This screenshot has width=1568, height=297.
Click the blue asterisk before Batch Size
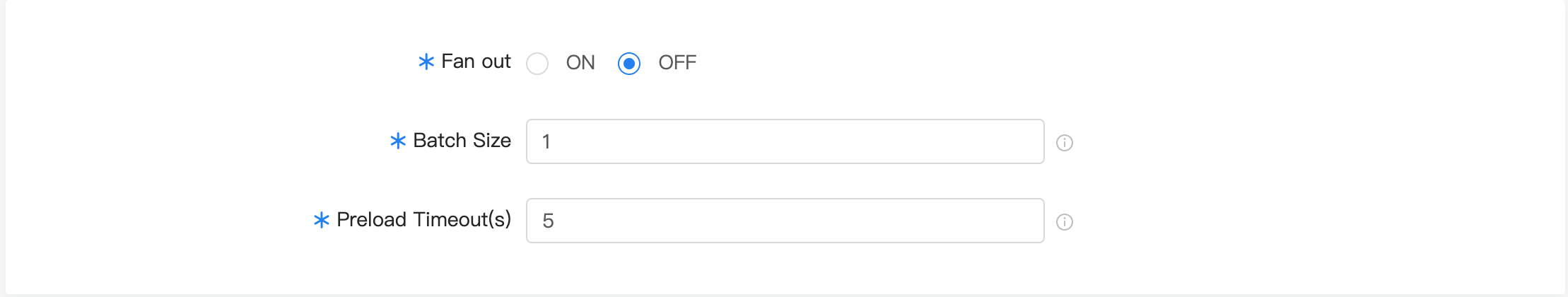tap(398, 141)
